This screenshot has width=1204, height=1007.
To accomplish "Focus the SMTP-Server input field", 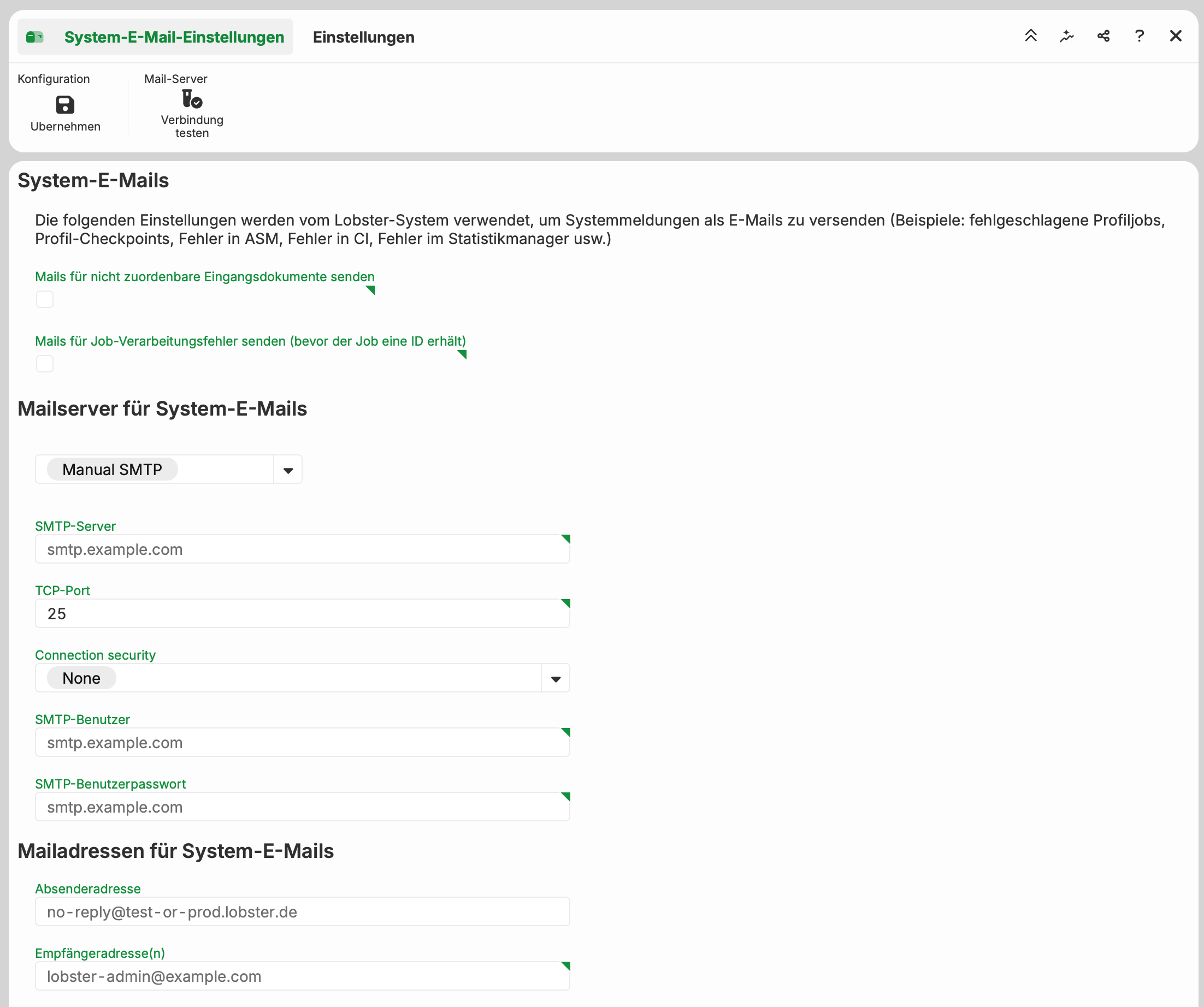I will tap(302, 549).
